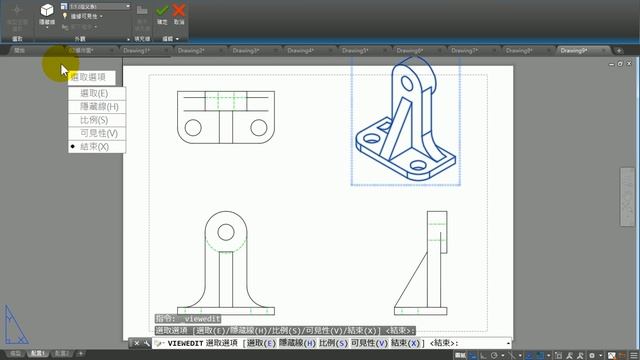Screen dimensions: 640x360
Task: Close the Drawing1* tab
Action: tap(166, 51)
